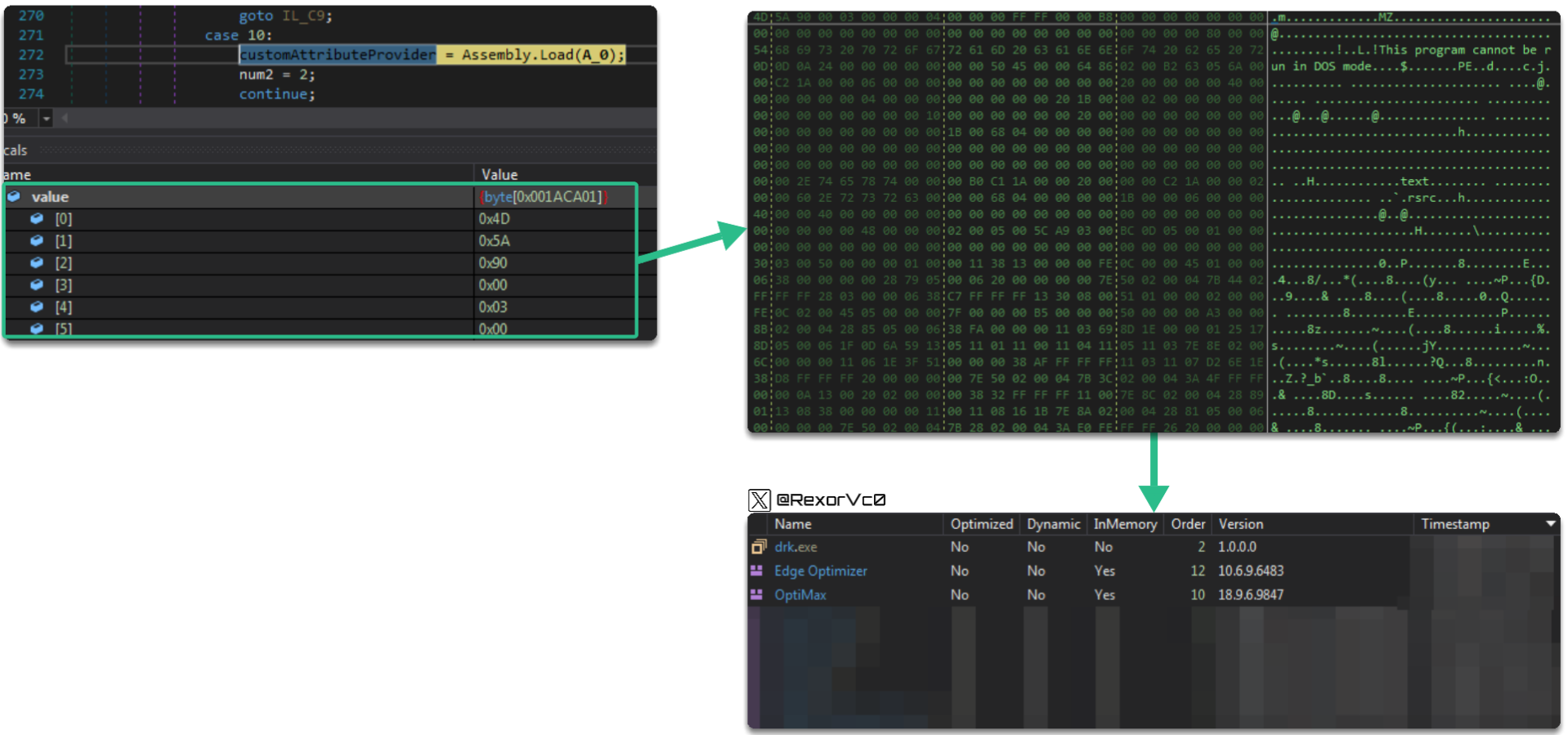Click line number 272 in the gutter

(x=31, y=55)
